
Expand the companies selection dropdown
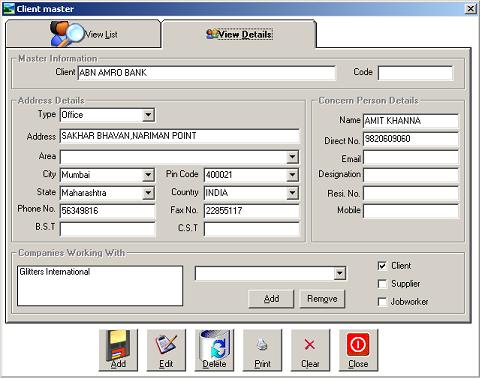(x=339, y=273)
